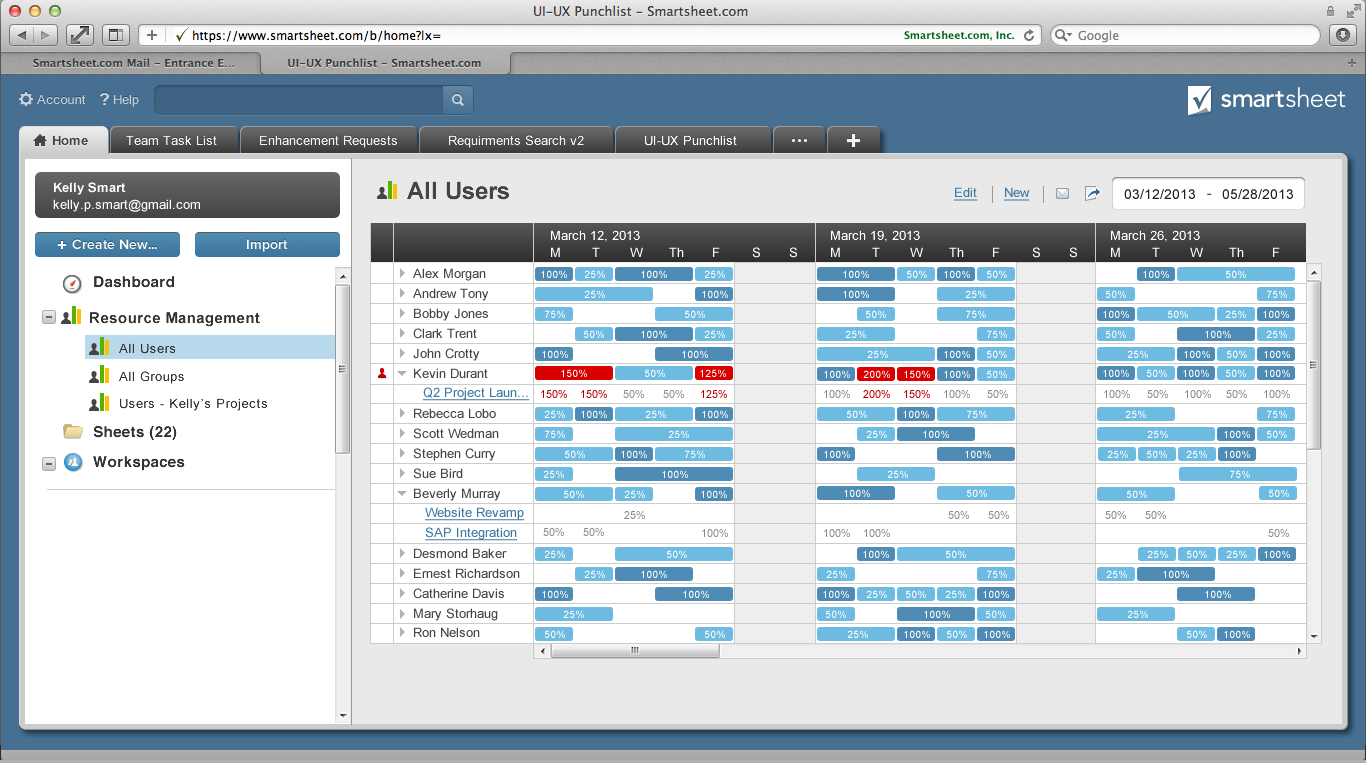Click the All Users heading icon
Image resolution: width=1366 pixels, height=763 pixels.
point(387,191)
